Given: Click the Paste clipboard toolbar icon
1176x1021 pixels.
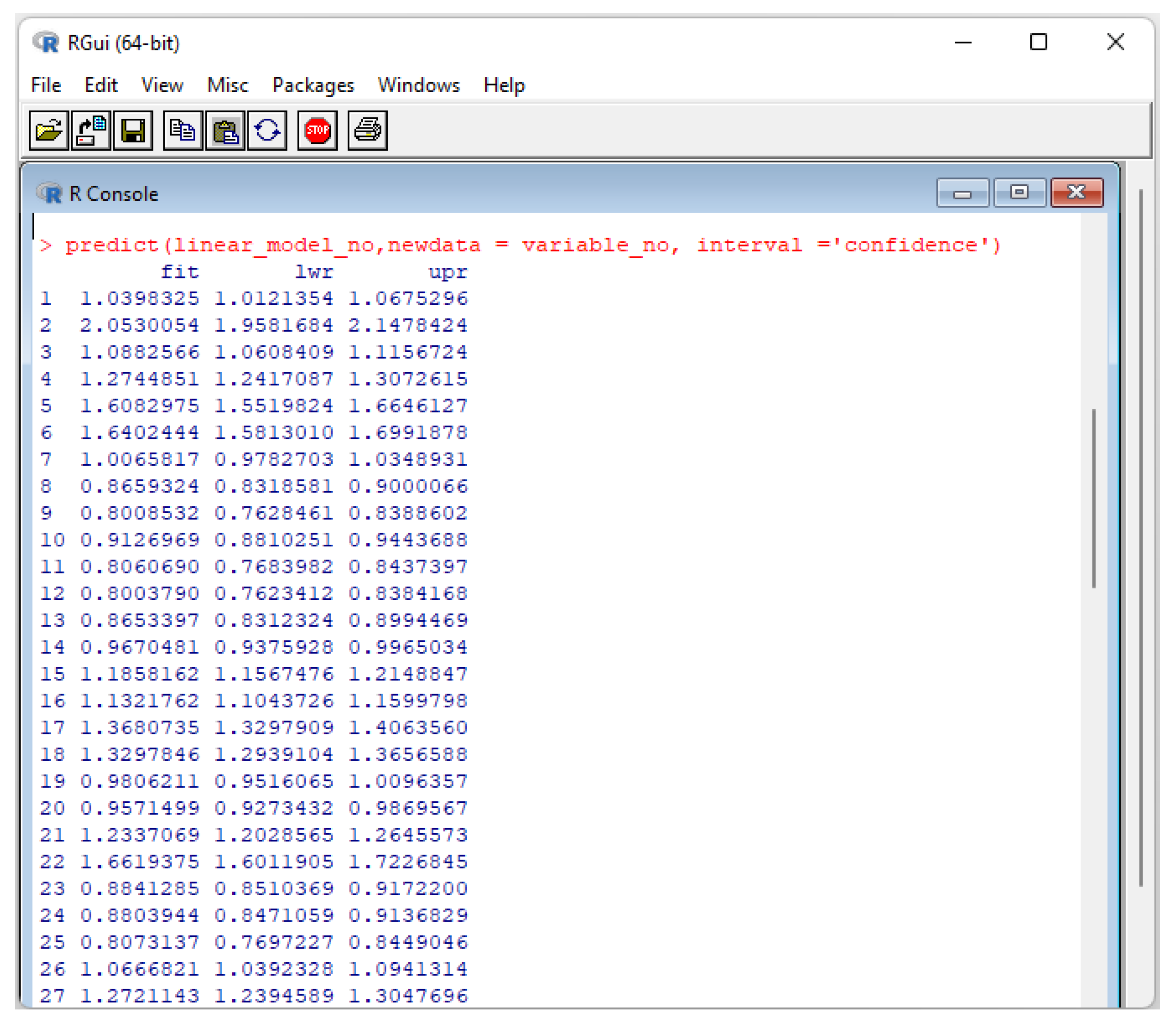Looking at the screenshot, I should click(225, 130).
